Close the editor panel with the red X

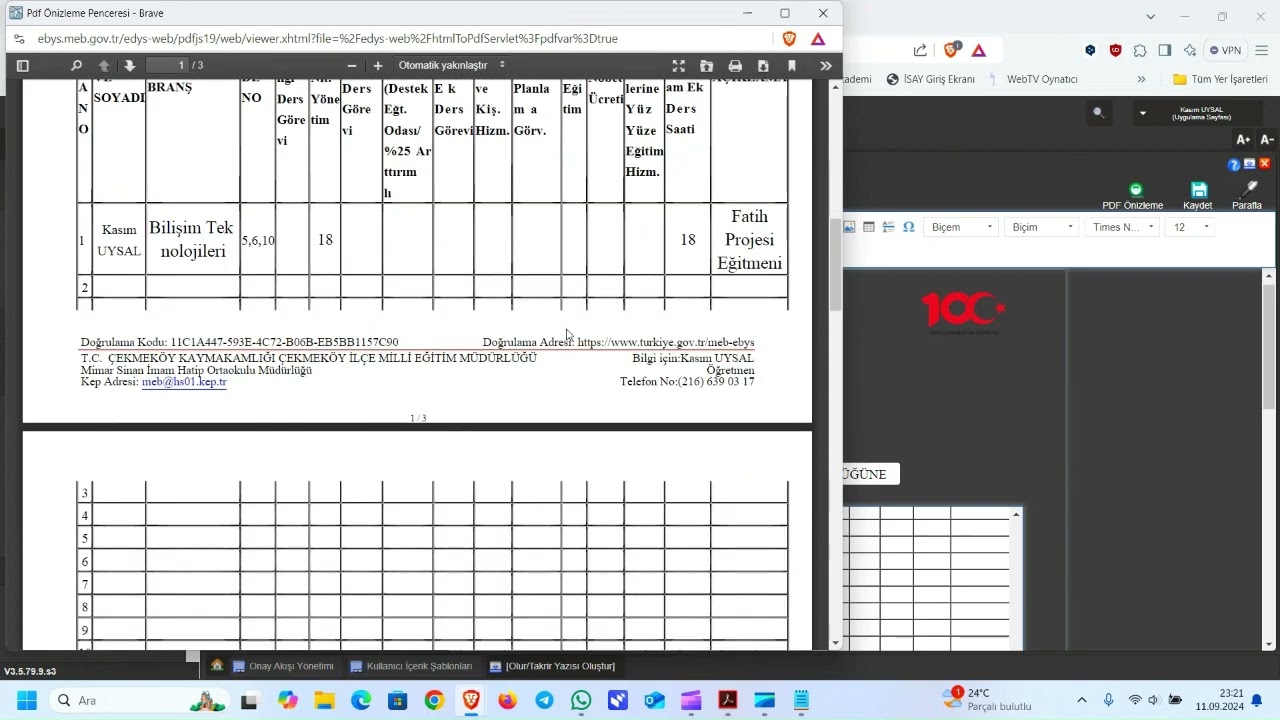pyautogui.click(x=1265, y=164)
